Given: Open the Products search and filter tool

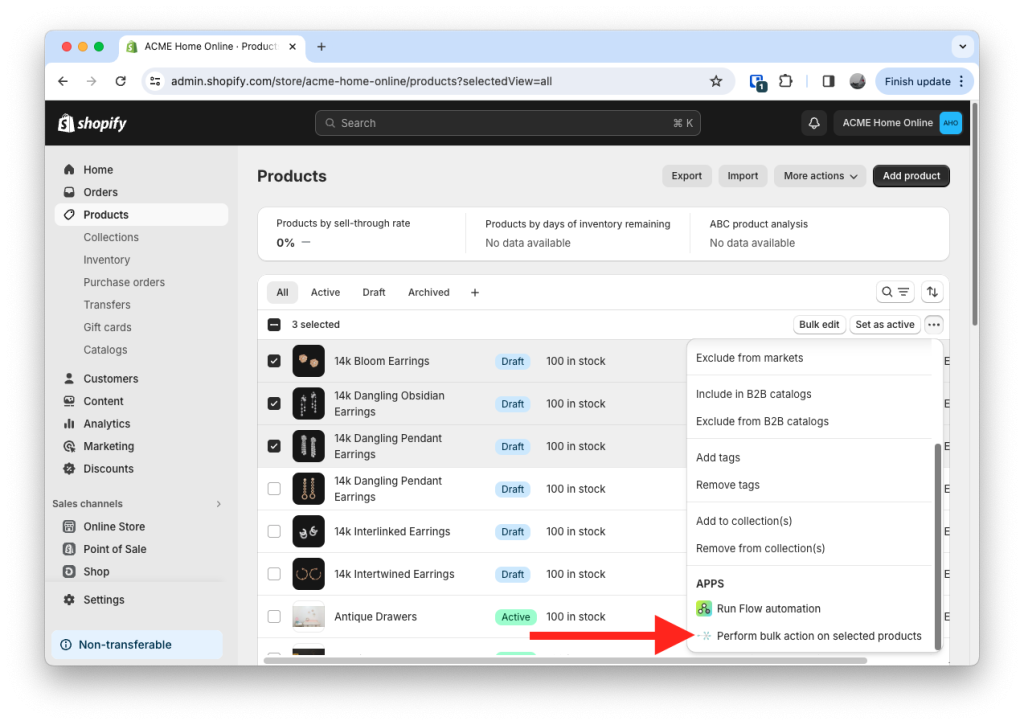Looking at the screenshot, I should click(895, 291).
